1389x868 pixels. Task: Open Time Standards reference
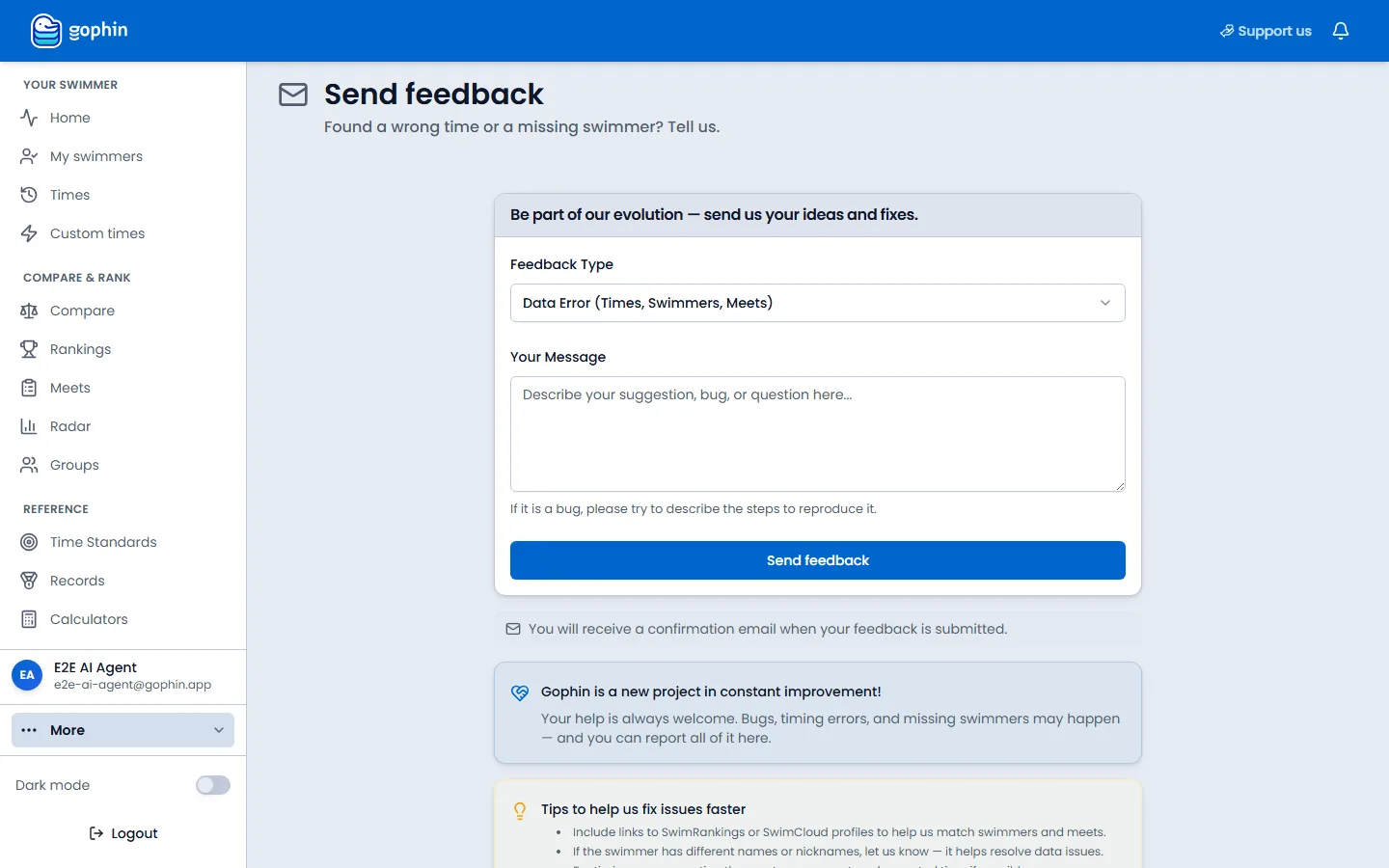coord(123,542)
